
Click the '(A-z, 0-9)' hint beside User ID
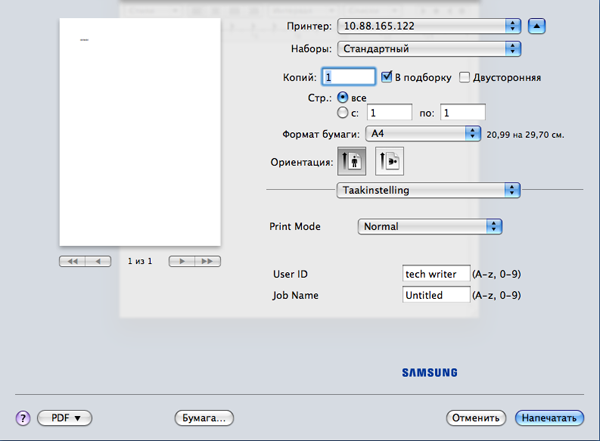pyautogui.click(x=496, y=274)
